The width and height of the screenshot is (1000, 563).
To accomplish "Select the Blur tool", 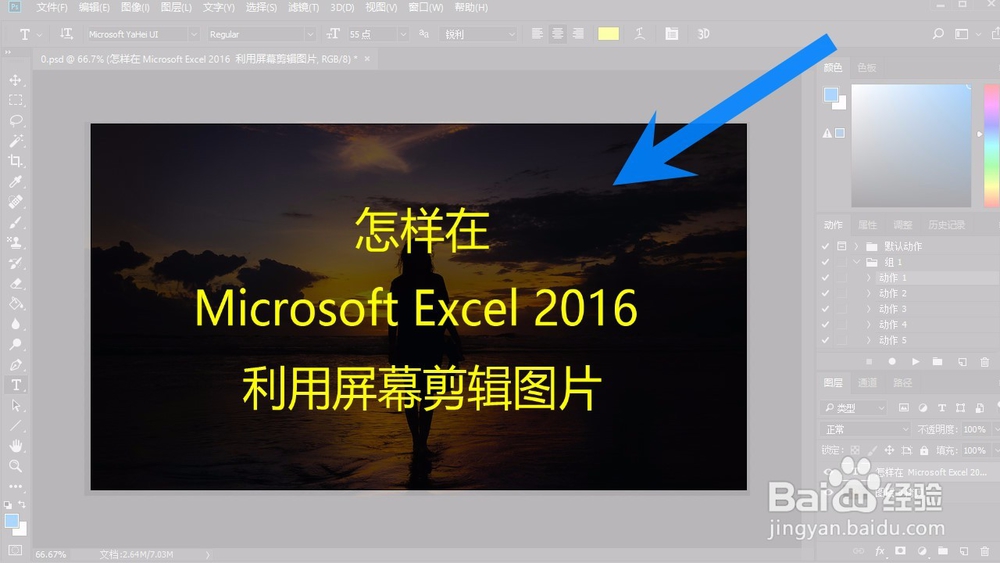I will coord(15,324).
